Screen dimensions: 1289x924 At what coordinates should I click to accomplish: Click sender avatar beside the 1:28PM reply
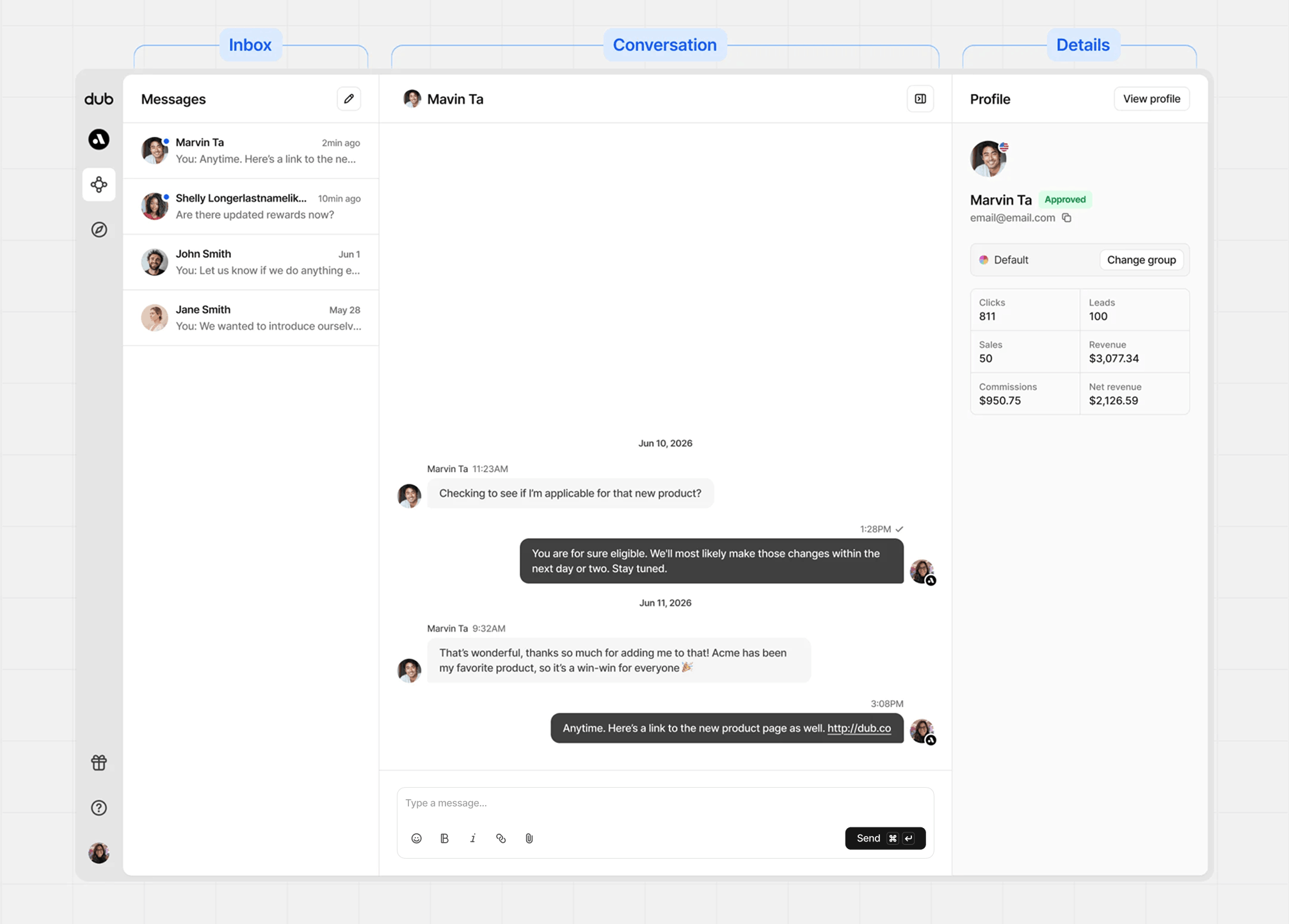pyautogui.click(x=923, y=571)
